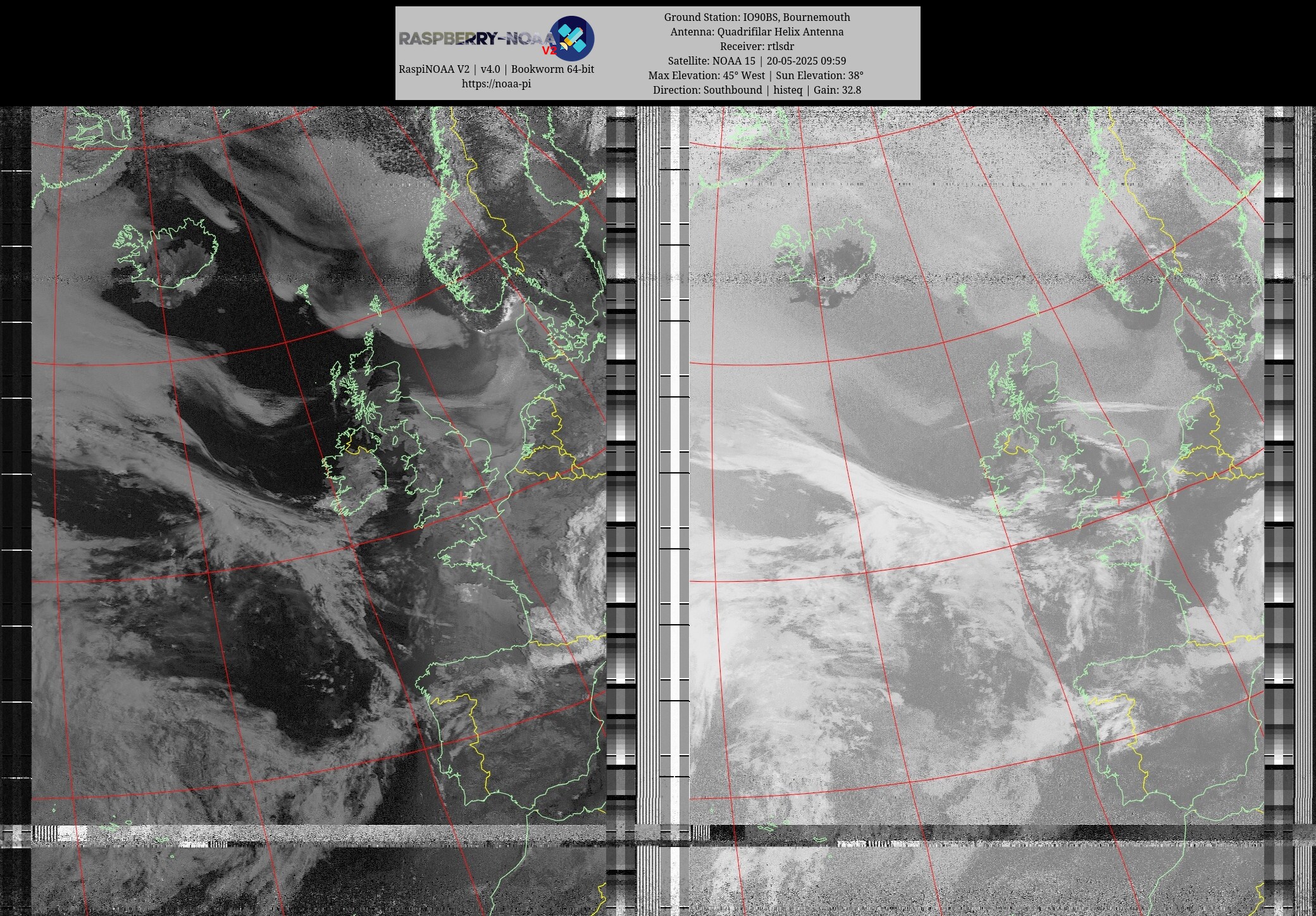Select the 'RaspiNOAA V2 | v4.0 | Bookworm 64-bit' line
This screenshot has height=916, width=1316.
coord(496,69)
